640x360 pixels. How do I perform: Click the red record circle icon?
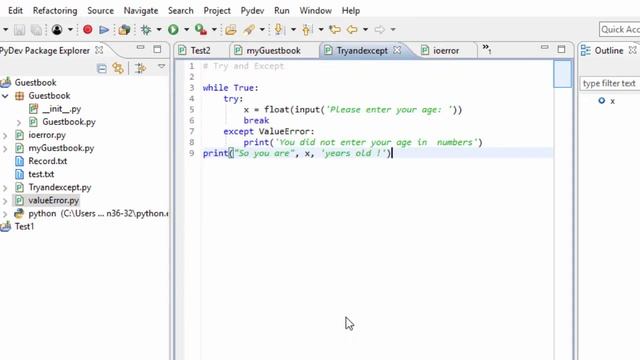87,29
